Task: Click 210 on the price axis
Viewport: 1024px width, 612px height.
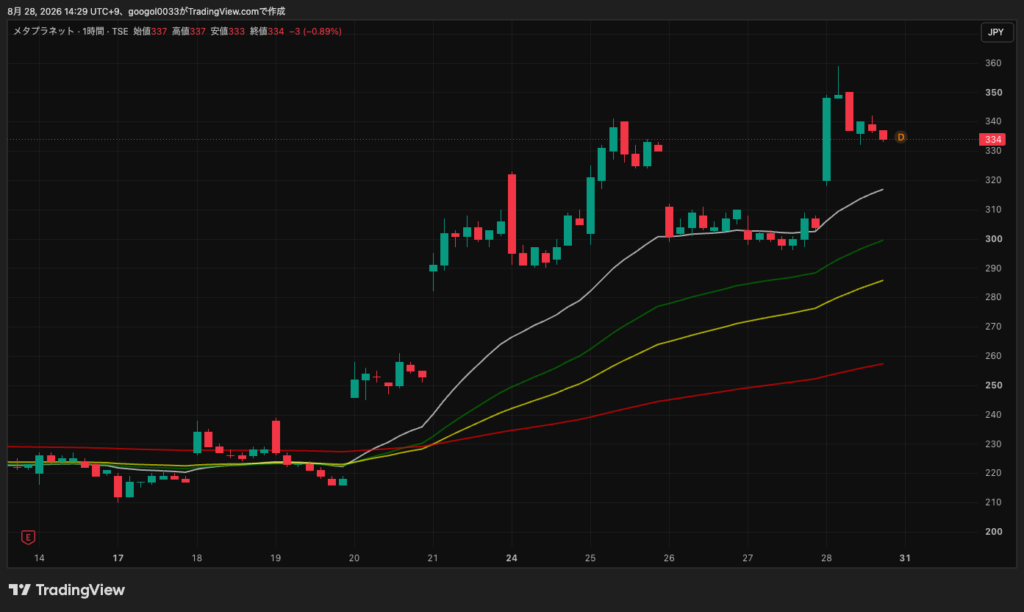Action: point(993,502)
